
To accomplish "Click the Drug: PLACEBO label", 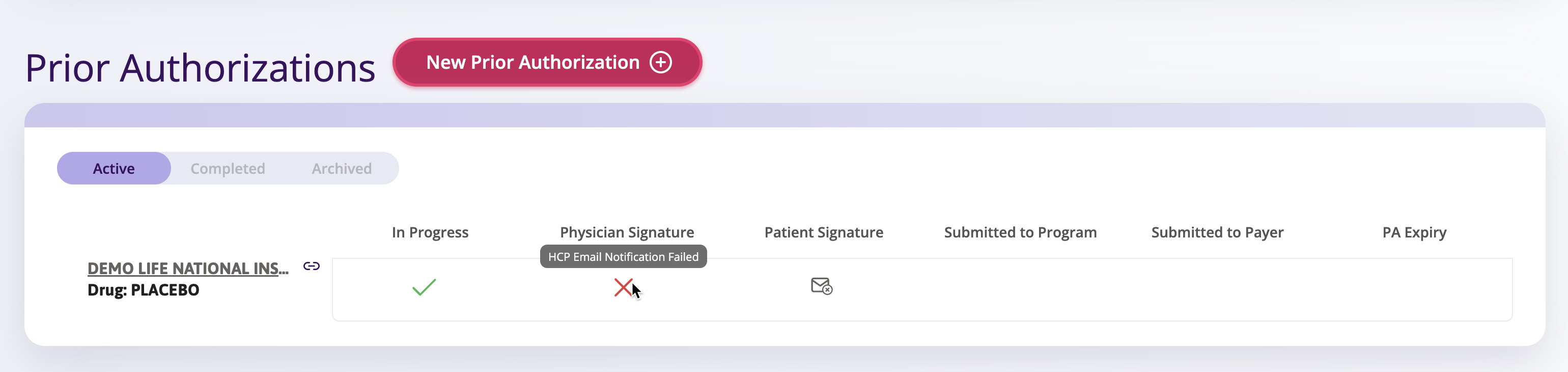I will tap(143, 290).
